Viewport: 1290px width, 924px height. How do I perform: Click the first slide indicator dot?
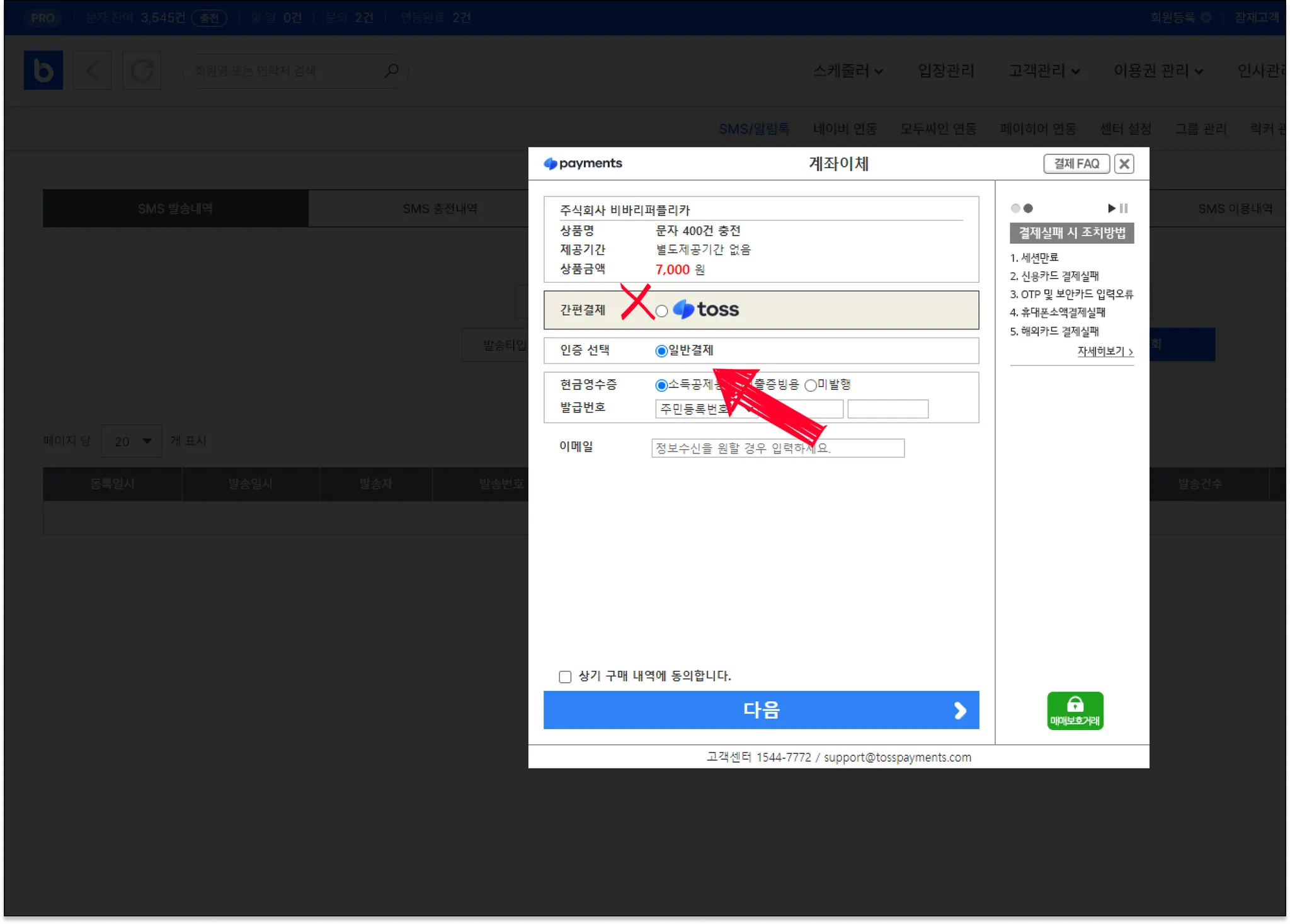pos(1015,208)
